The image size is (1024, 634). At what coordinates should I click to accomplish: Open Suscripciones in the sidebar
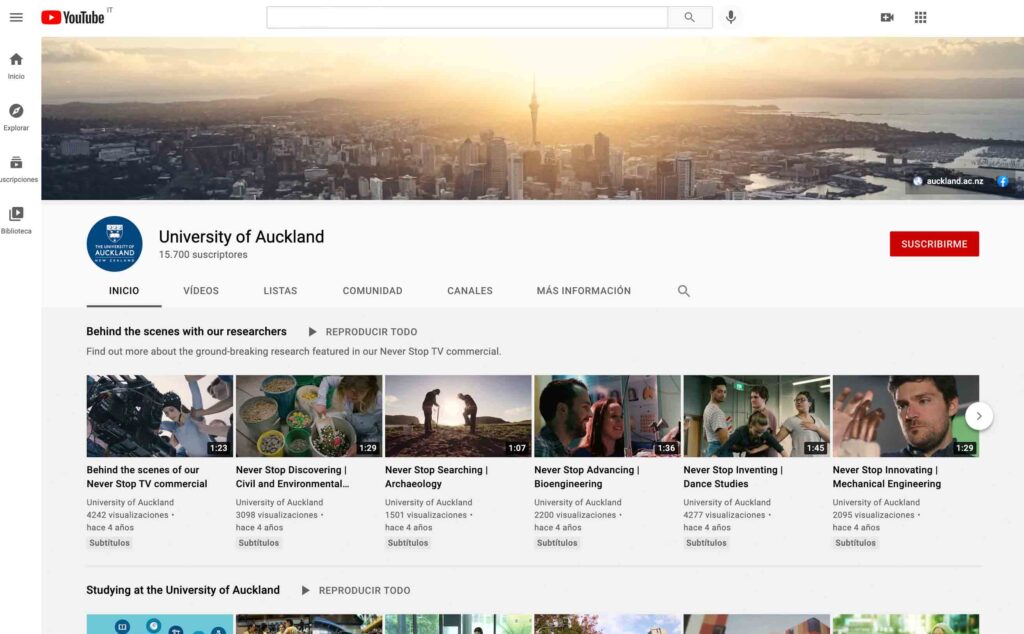[18, 169]
